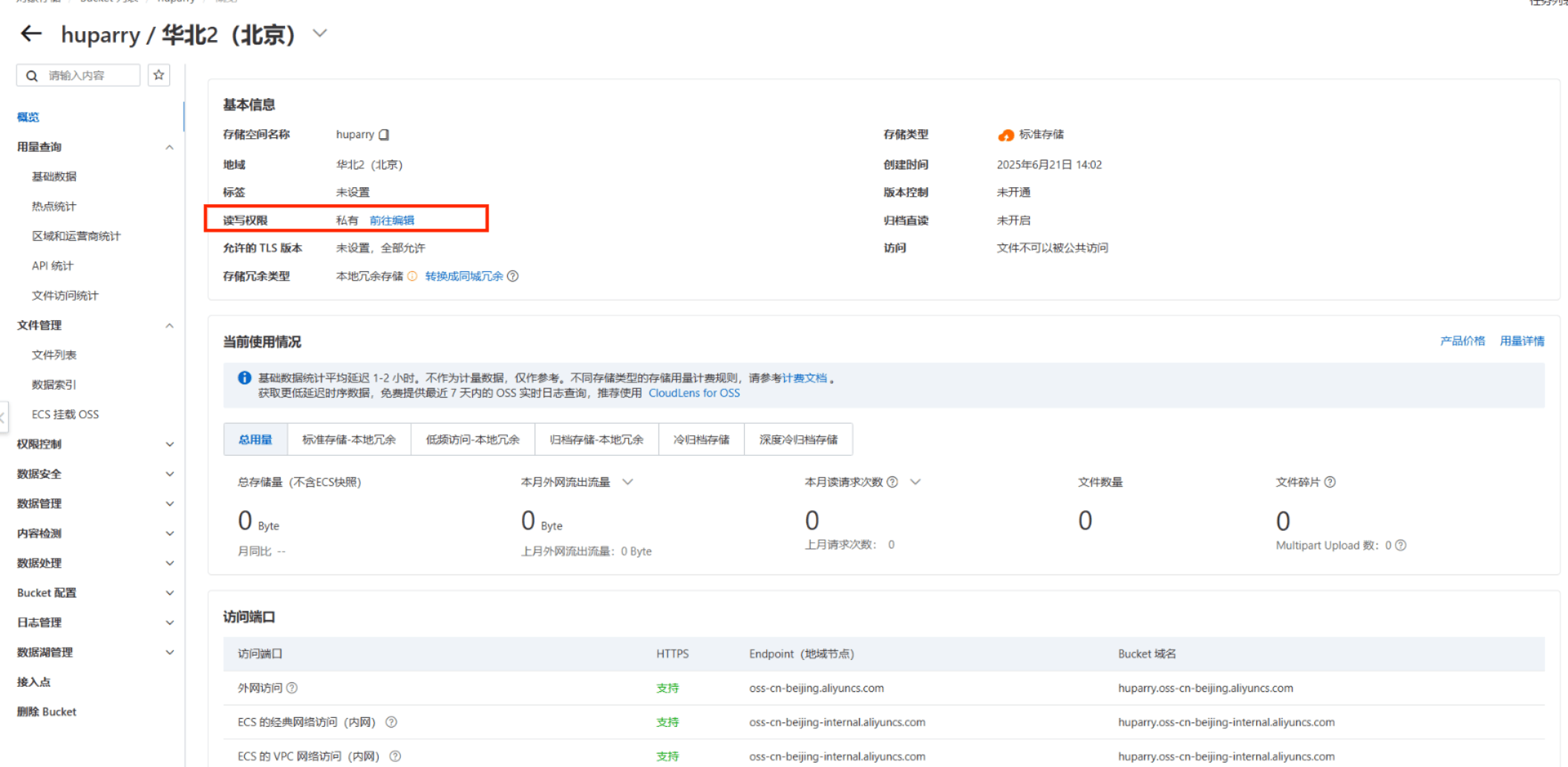The height and width of the screenshot is (767, 1568).
Task: Copy bucket name huparry using copy icon
Action: 384,134
